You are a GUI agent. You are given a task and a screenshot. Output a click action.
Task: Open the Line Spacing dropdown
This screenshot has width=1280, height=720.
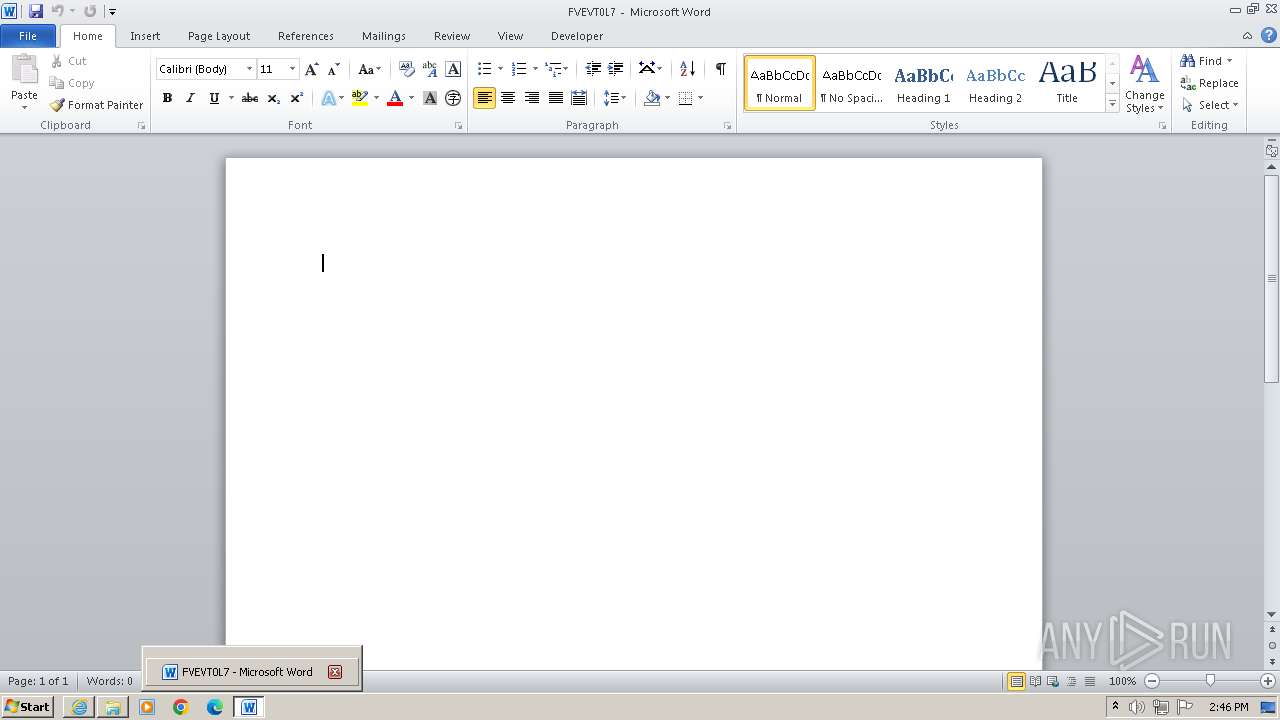point(614,98)
